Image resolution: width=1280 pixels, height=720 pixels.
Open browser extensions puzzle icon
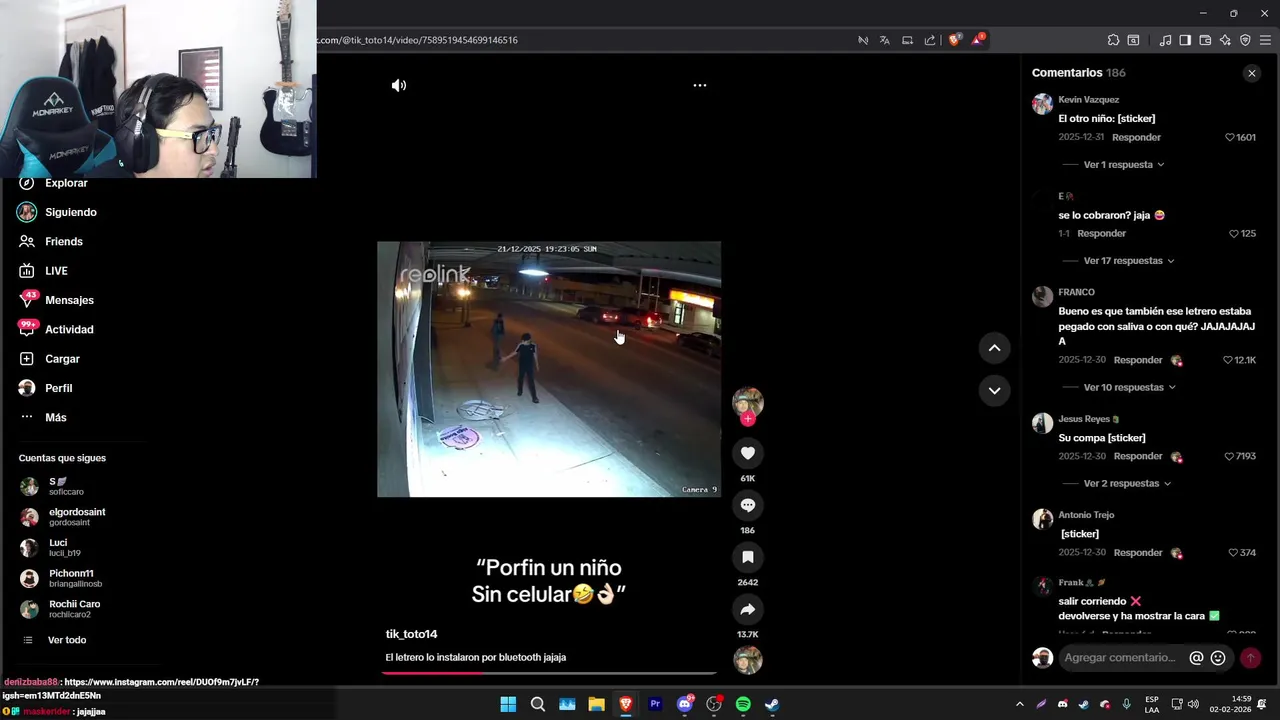tap(1113, 40)
